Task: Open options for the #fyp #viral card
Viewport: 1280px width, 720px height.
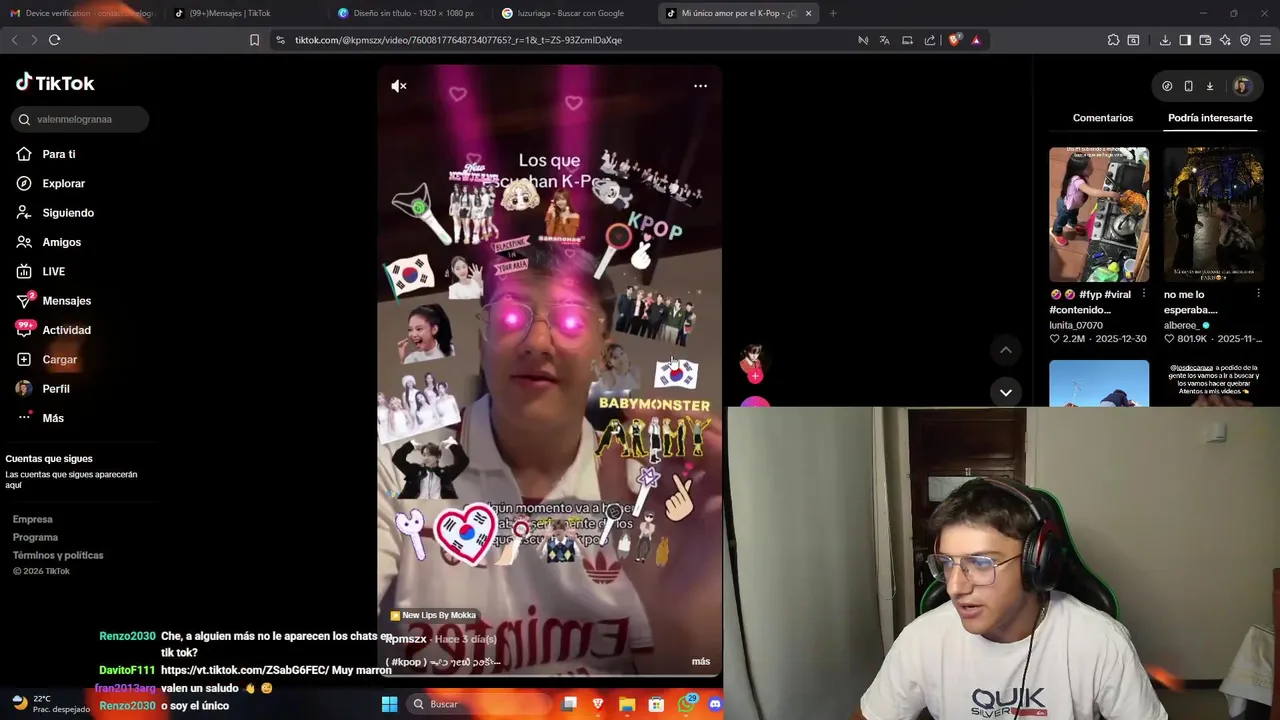Action: pos(1143,294)
